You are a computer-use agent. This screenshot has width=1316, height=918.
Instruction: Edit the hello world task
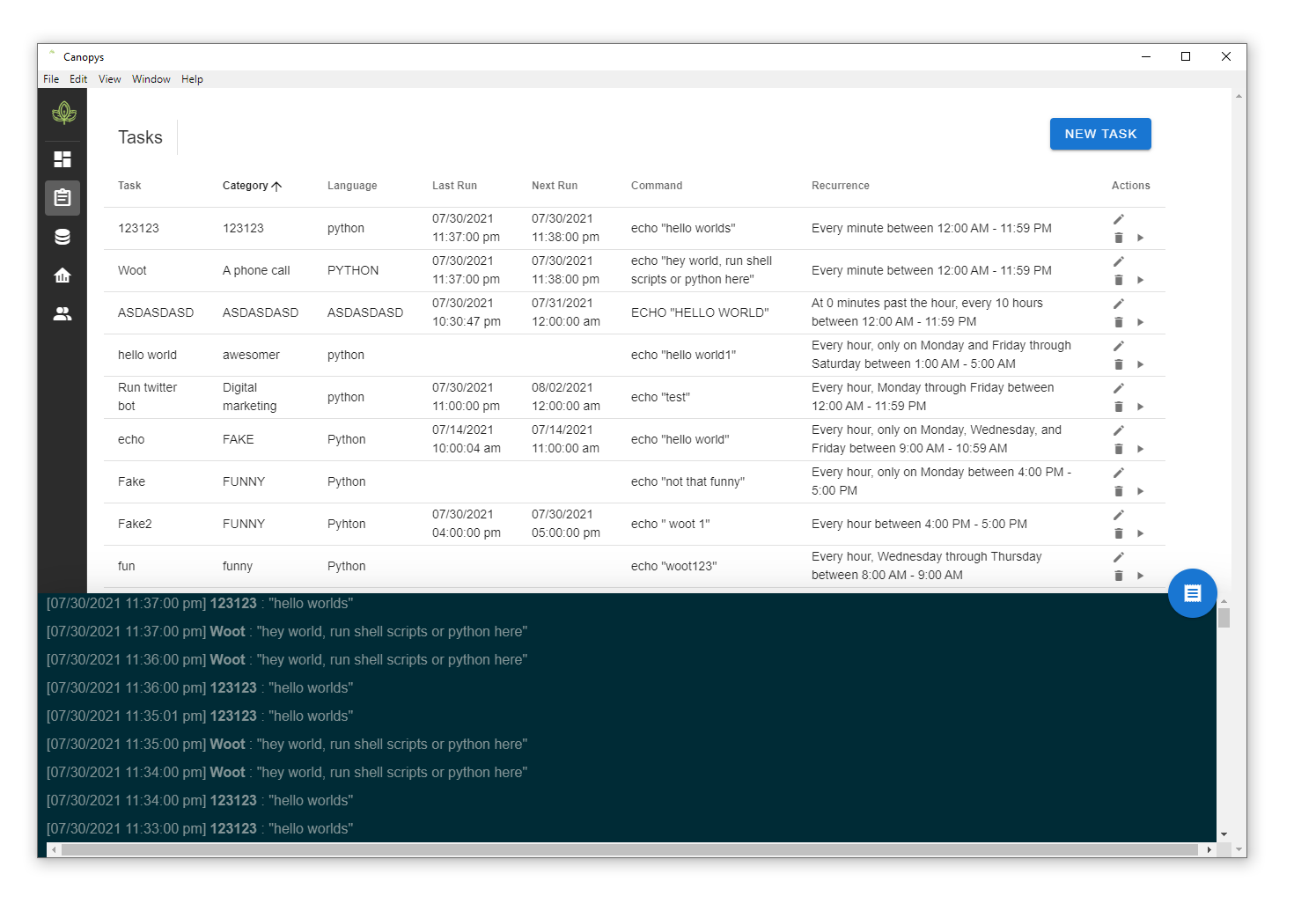coord(1119,346)
